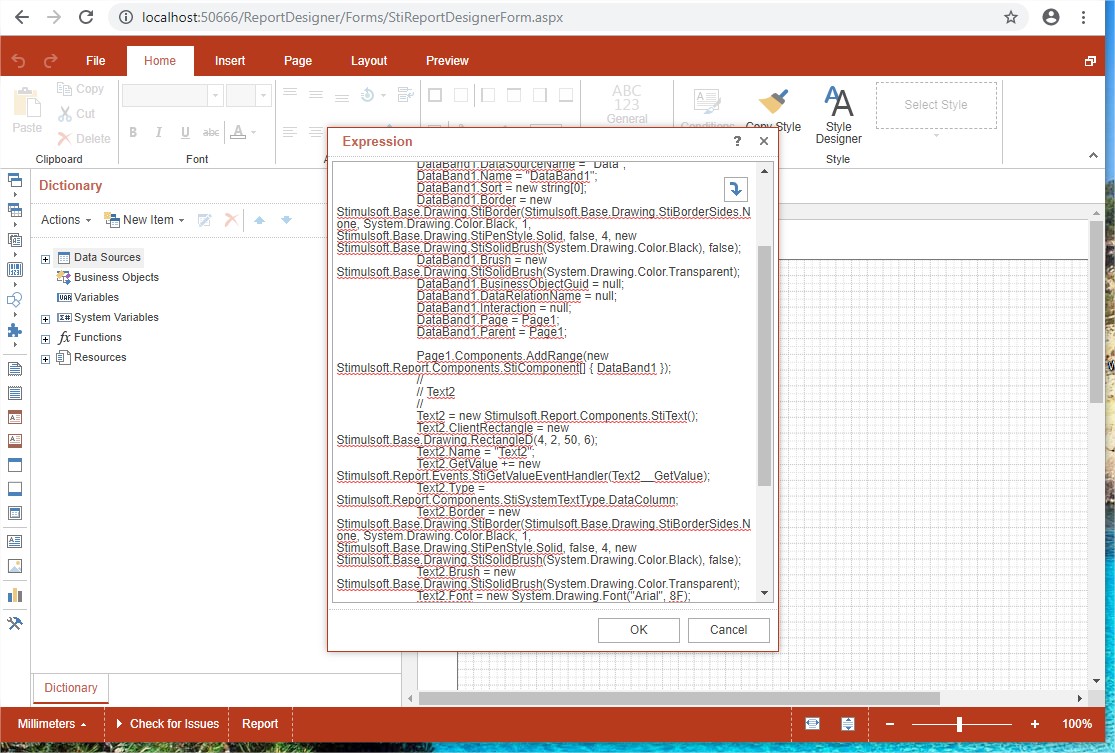Click the move down arrow in Dictionary toolbar

(287, 220)
